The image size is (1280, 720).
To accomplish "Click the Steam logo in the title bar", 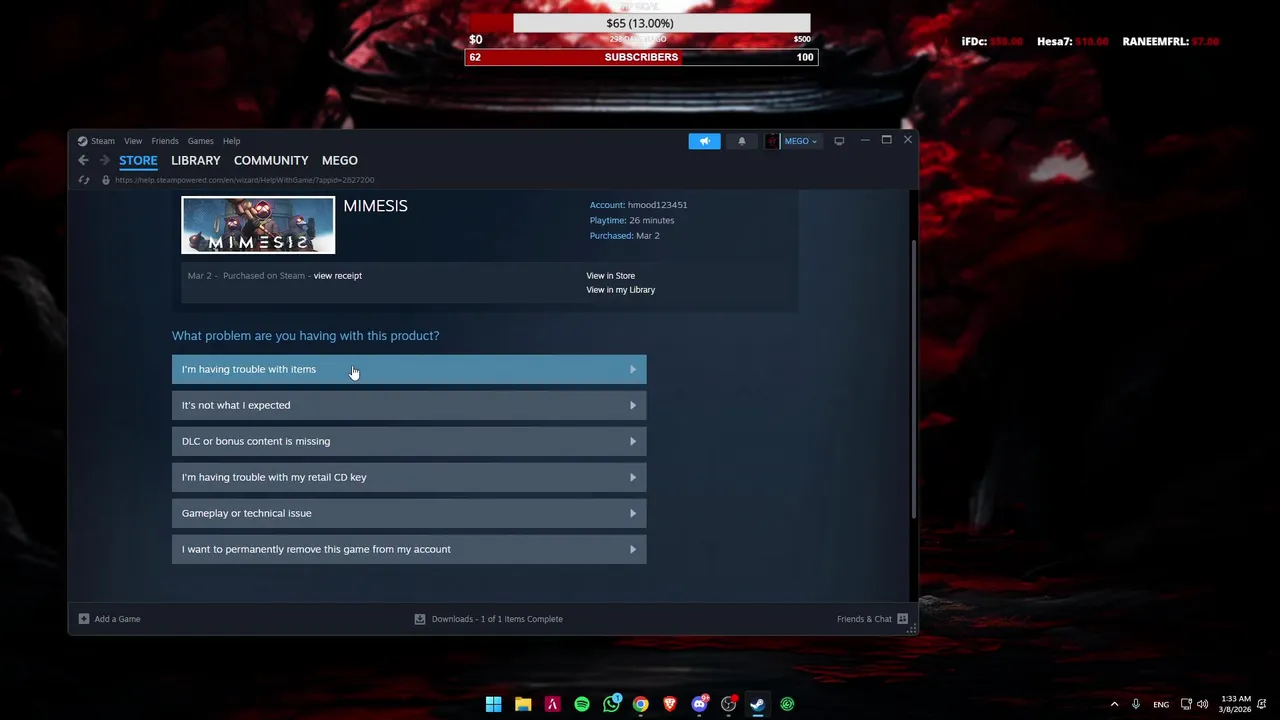I will 83,141.
